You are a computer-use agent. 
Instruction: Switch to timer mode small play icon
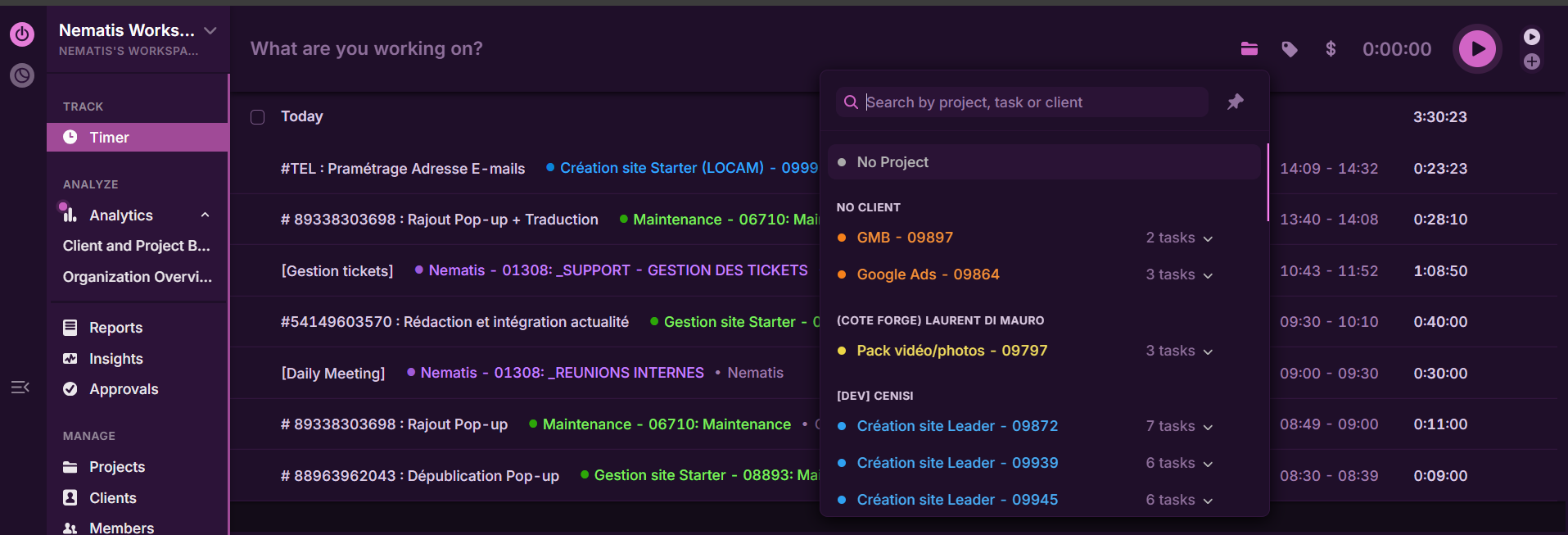point(1531,37)
